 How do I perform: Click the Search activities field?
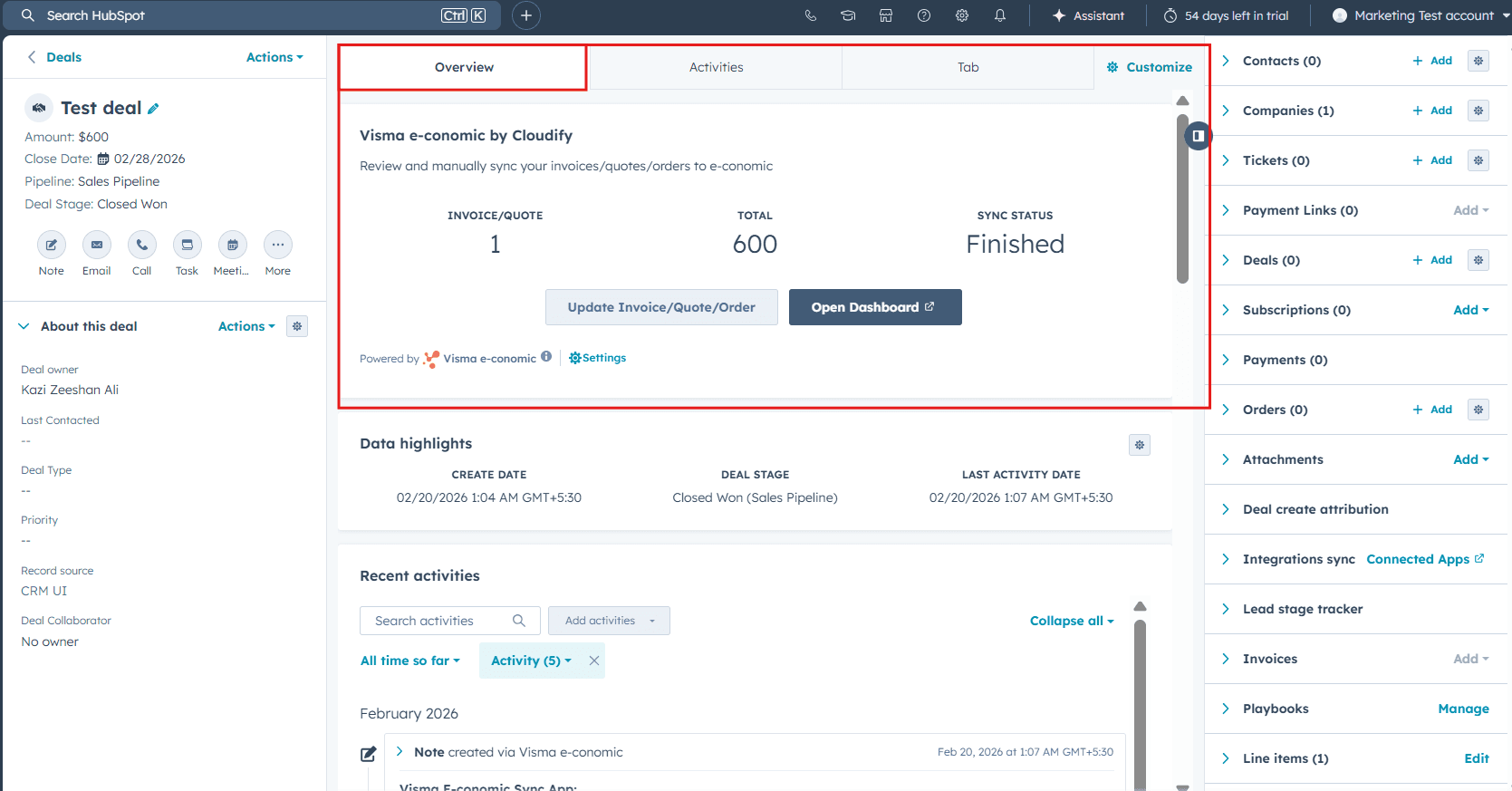pyautogui.click(x=450, y=621)
